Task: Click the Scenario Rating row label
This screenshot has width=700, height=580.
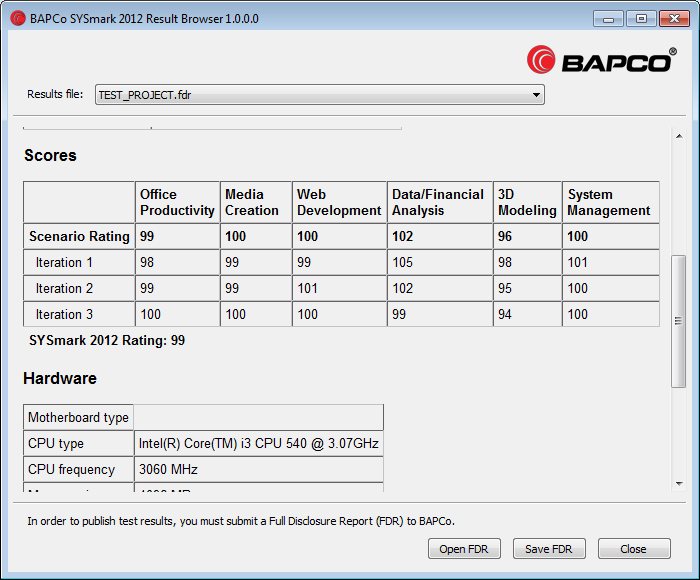Action: 79,237
